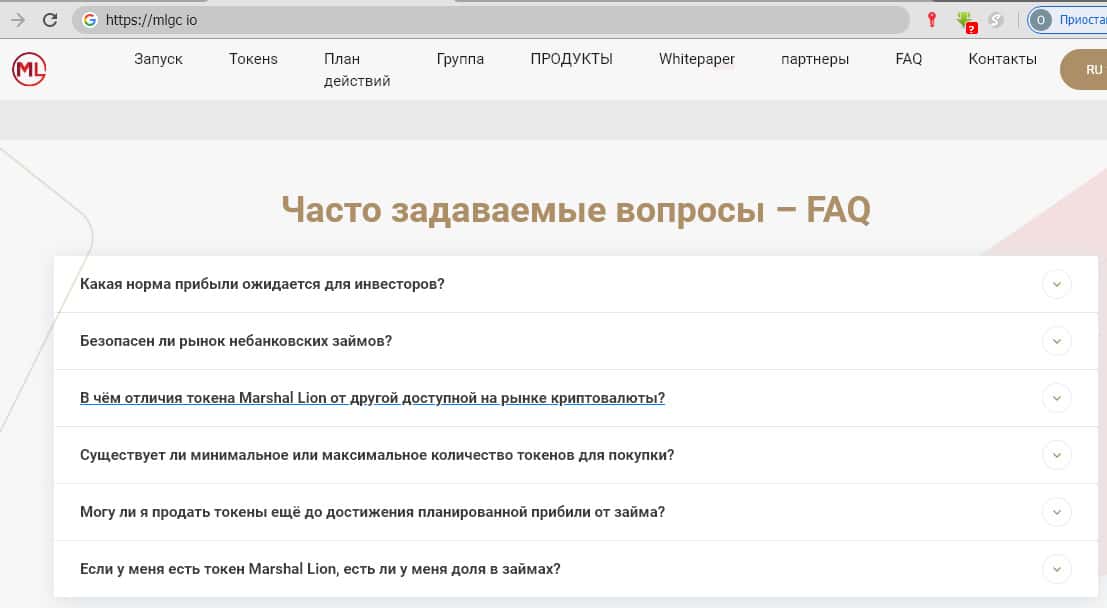1107x608 pixels.
Task: Click the Контакты link in navigation
Action: pyautogui.click(x=1002, y=59)
